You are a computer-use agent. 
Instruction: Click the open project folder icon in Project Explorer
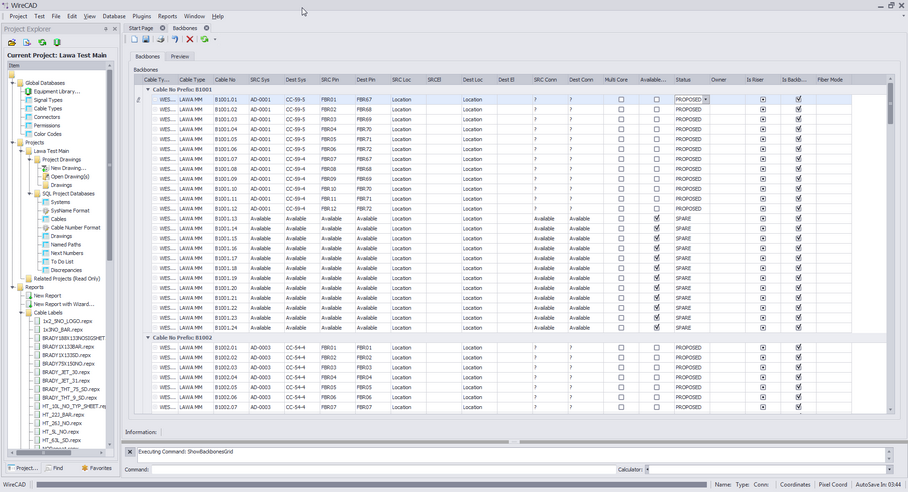pos(12,42)
